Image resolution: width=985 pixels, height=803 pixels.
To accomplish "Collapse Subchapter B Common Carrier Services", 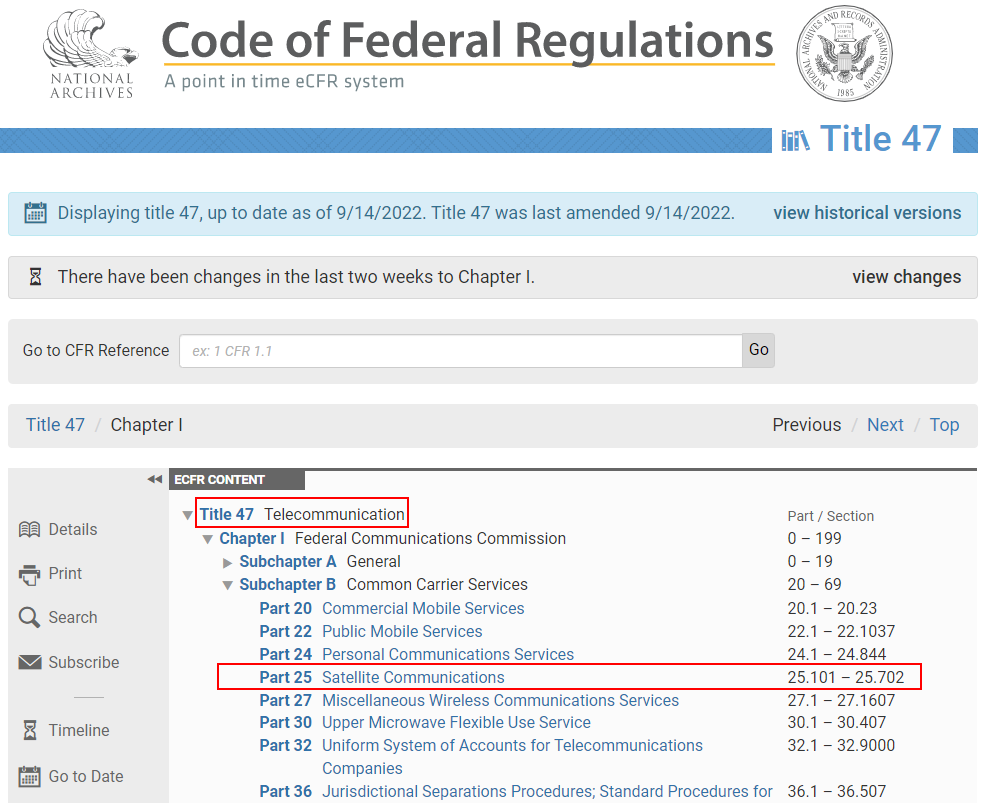I will (x=227, y=584).
